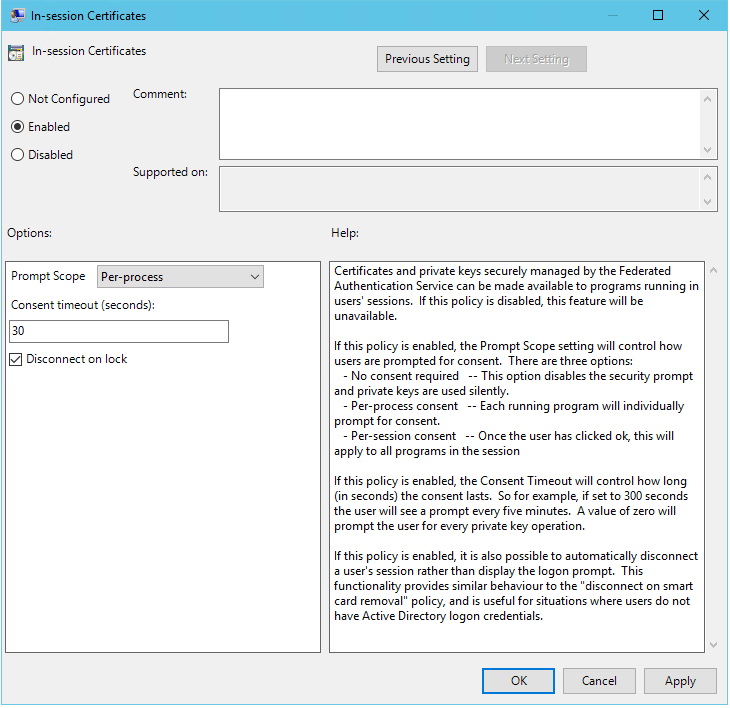Apply the policy changes
The image size is (730, 708).
[680, 681]
